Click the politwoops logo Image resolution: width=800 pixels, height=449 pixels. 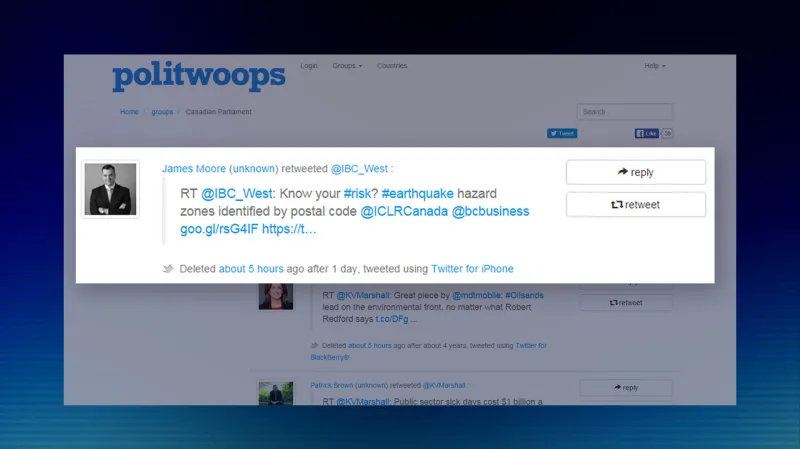198,77
